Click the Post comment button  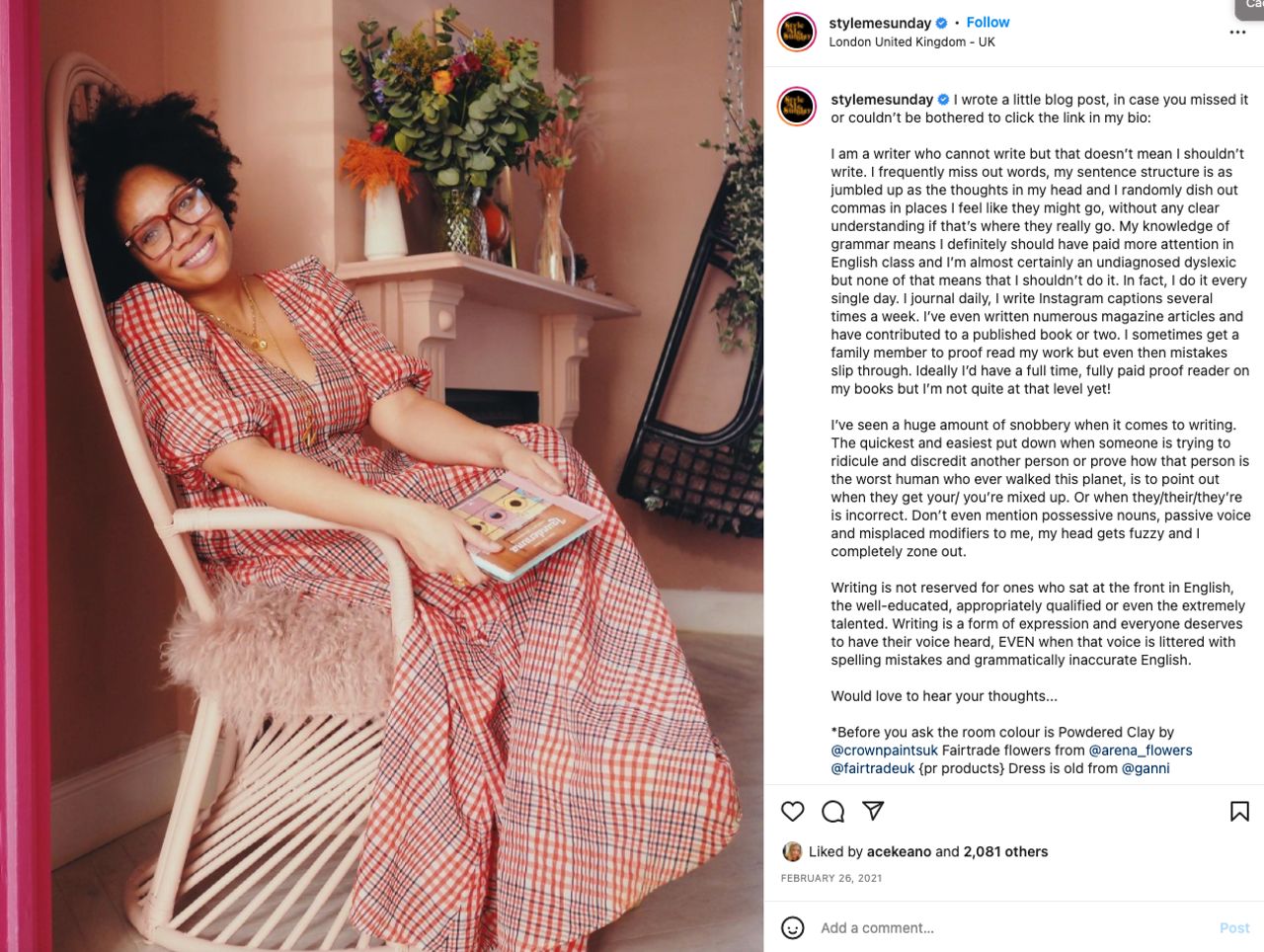[x=1234, y=928]
